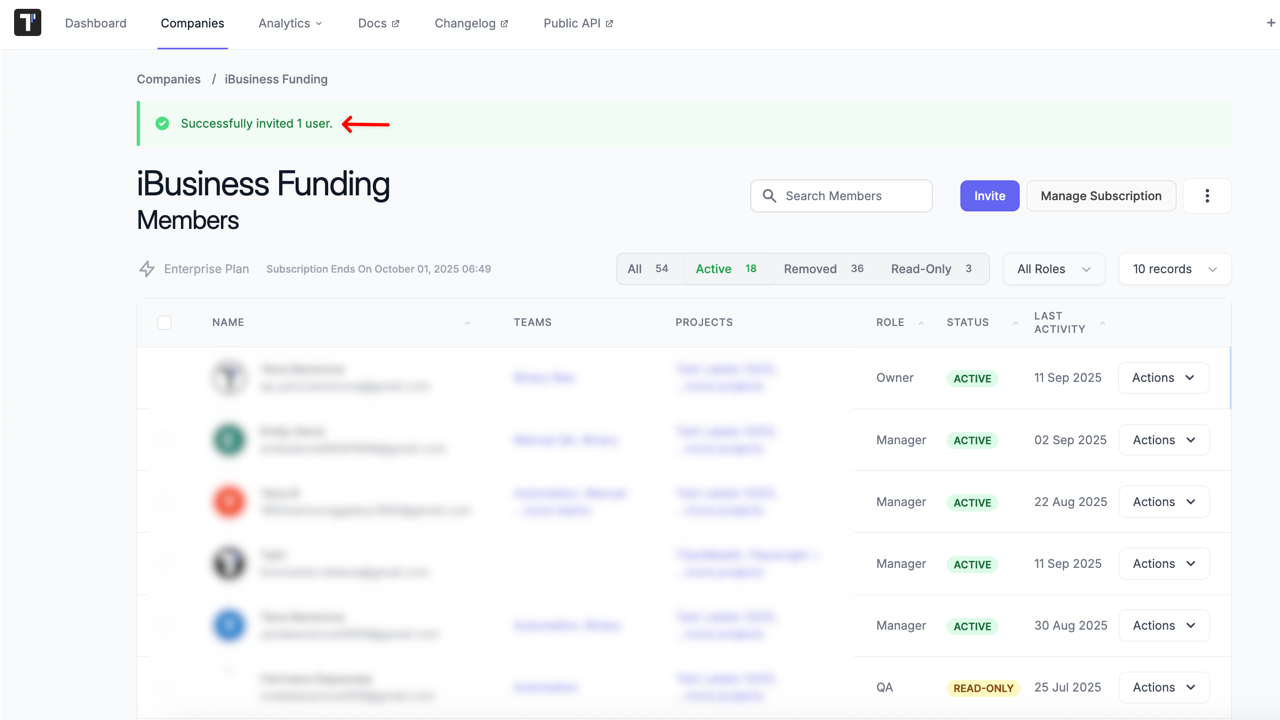
Task: Click the Invite button
Action: [x=989, y=196]
